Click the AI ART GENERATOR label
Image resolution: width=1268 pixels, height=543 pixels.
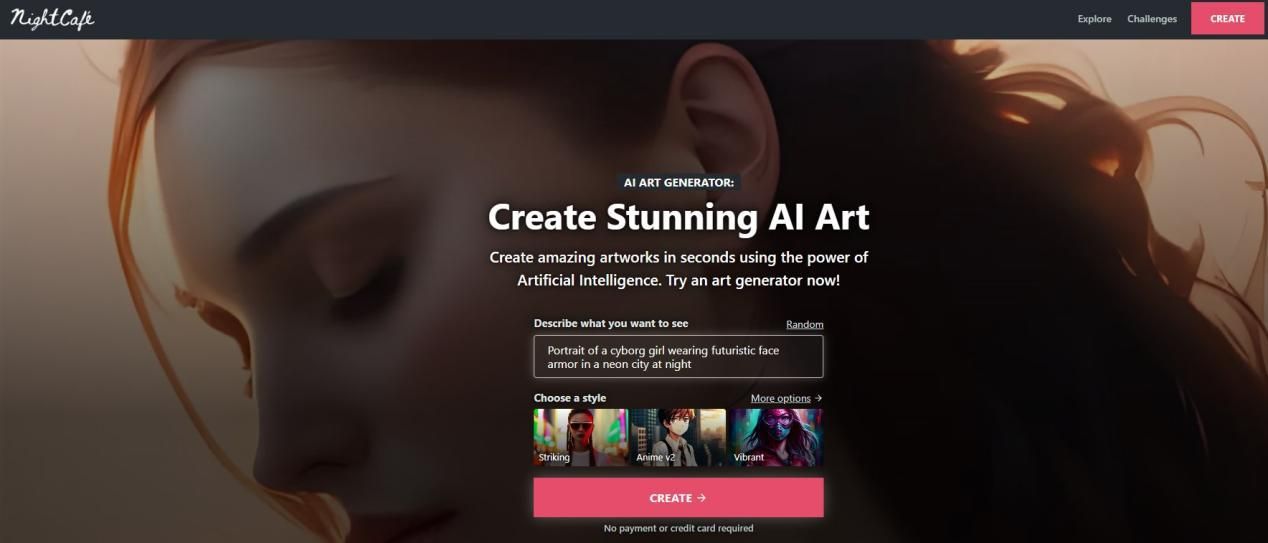679,183
